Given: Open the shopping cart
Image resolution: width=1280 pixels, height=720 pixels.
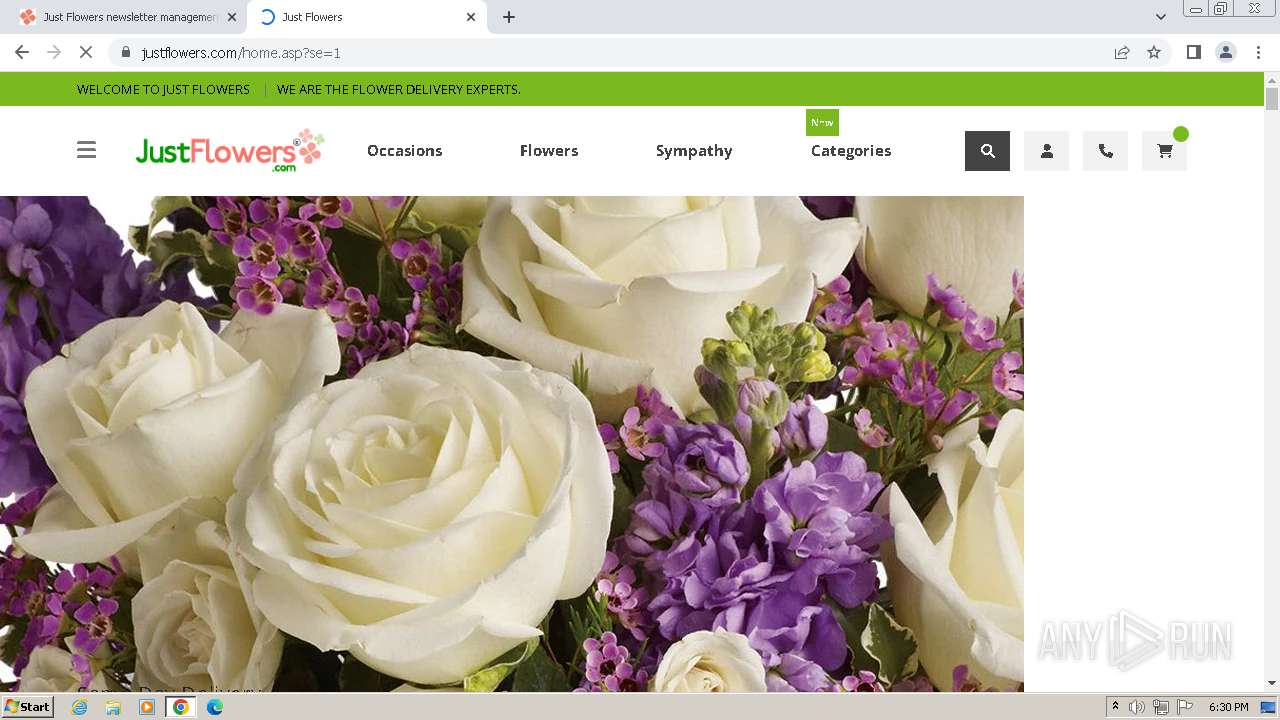Looking at the screenshot, I should (1164, 151).
